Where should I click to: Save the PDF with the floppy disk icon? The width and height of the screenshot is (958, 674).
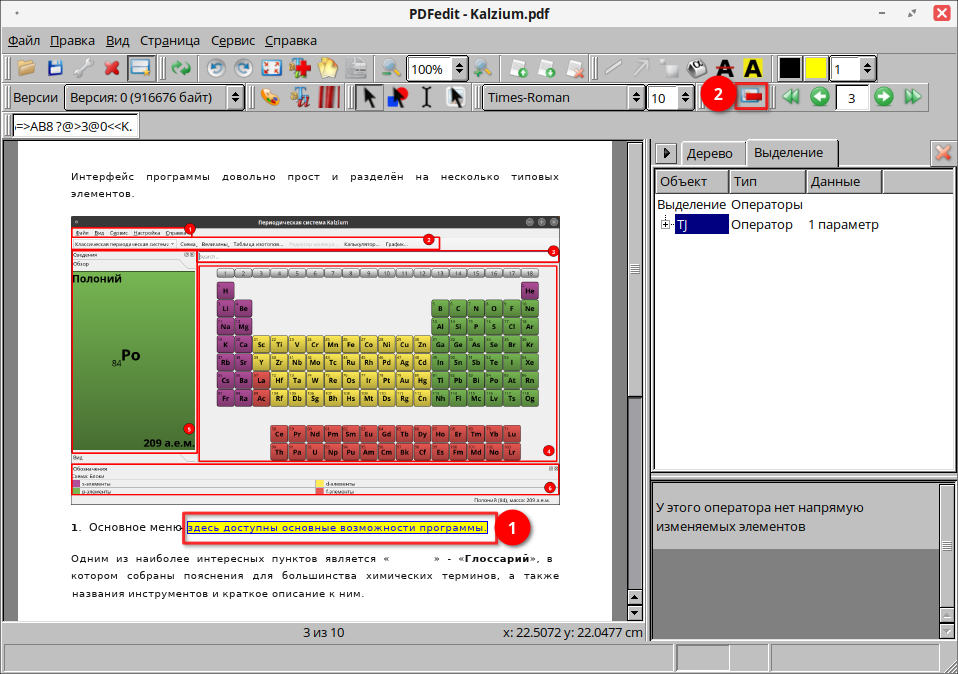55,68
